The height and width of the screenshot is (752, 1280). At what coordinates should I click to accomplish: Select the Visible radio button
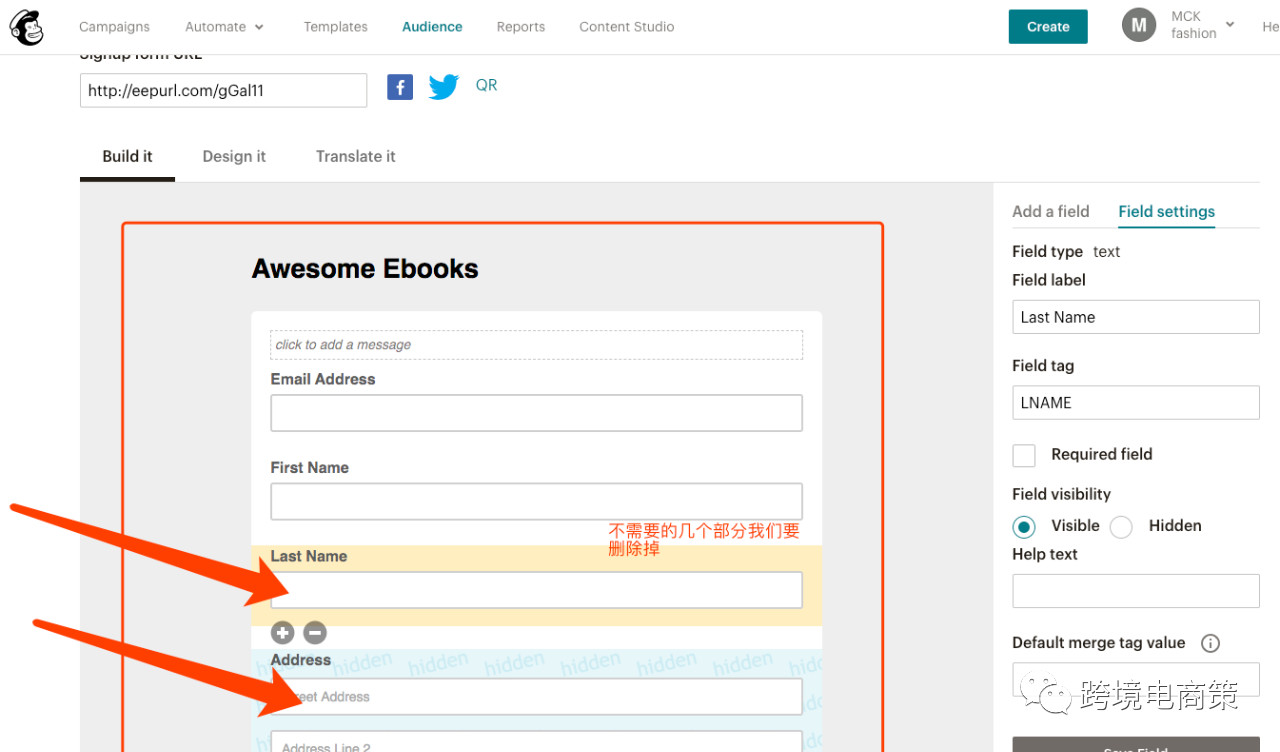(x=1024, y=527)
